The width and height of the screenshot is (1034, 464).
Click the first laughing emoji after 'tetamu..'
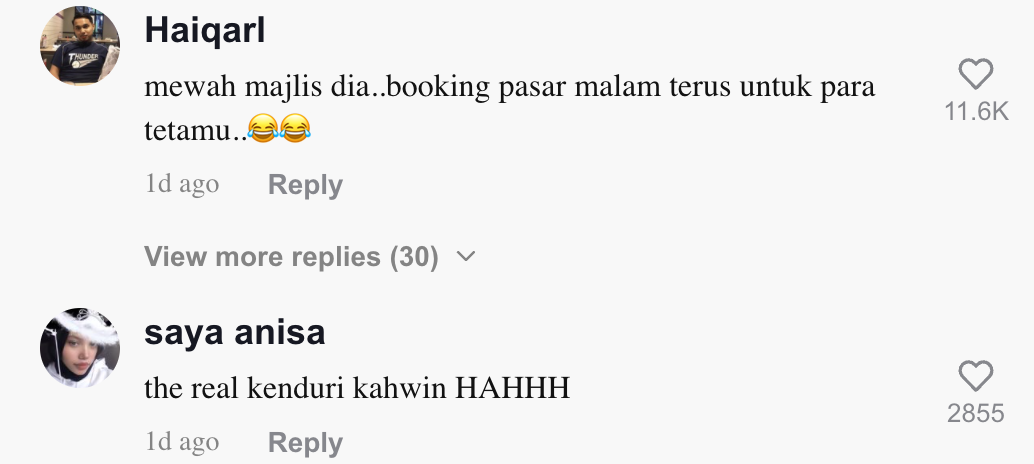click(x=263, y=128)
